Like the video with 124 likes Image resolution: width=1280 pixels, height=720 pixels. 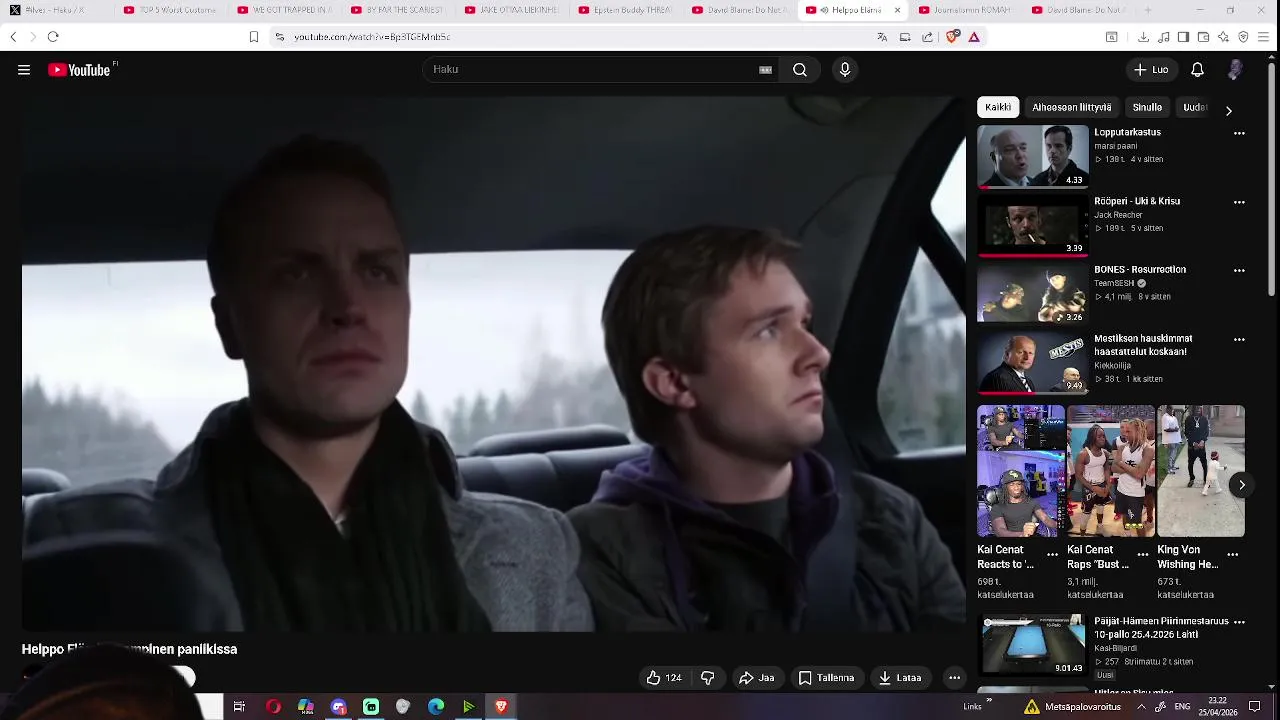663,678
